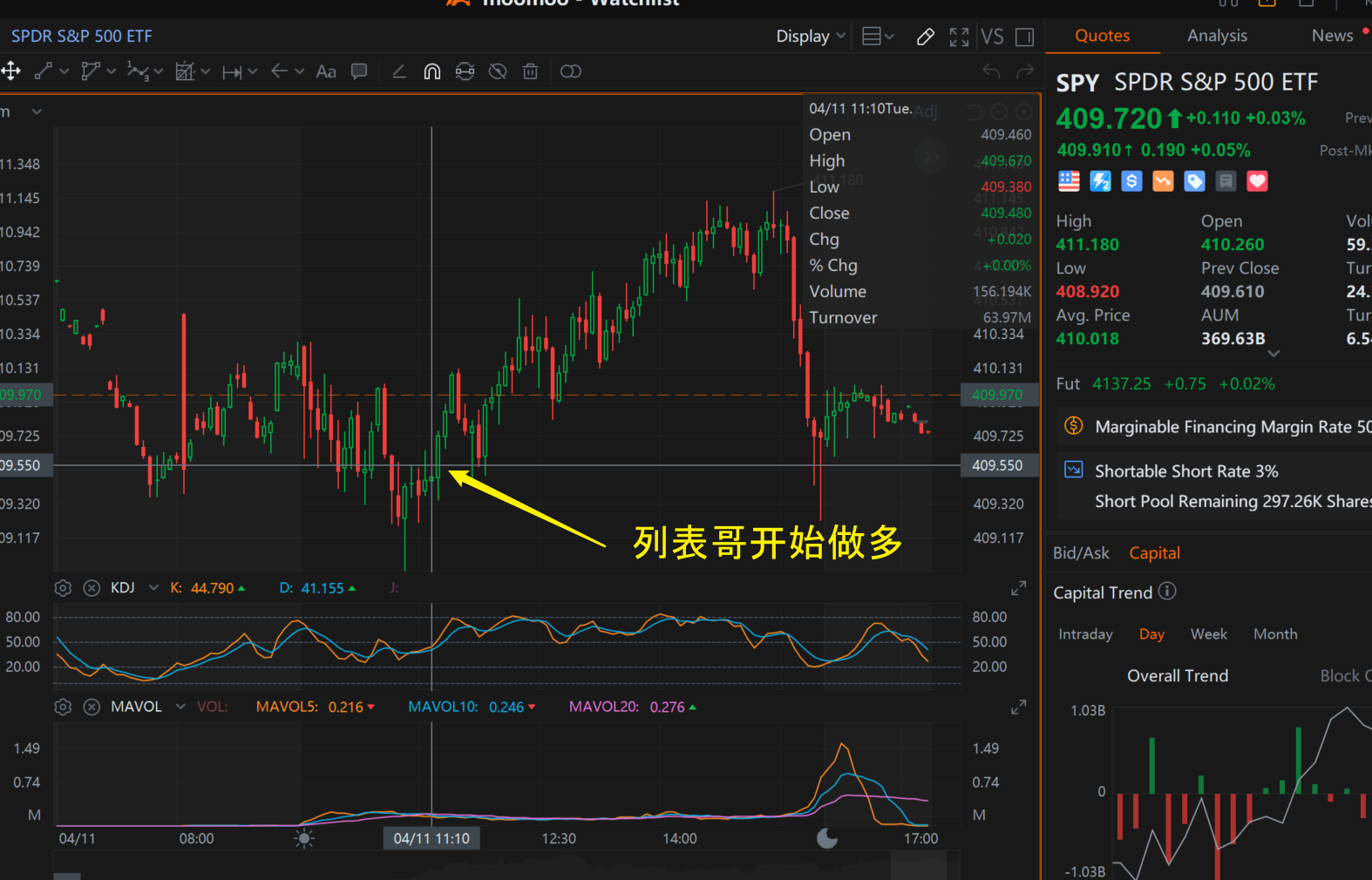Screen dimensions: 1372x880
Task: Click the red heart favorite icon
Action: (x=1257, y=181)
